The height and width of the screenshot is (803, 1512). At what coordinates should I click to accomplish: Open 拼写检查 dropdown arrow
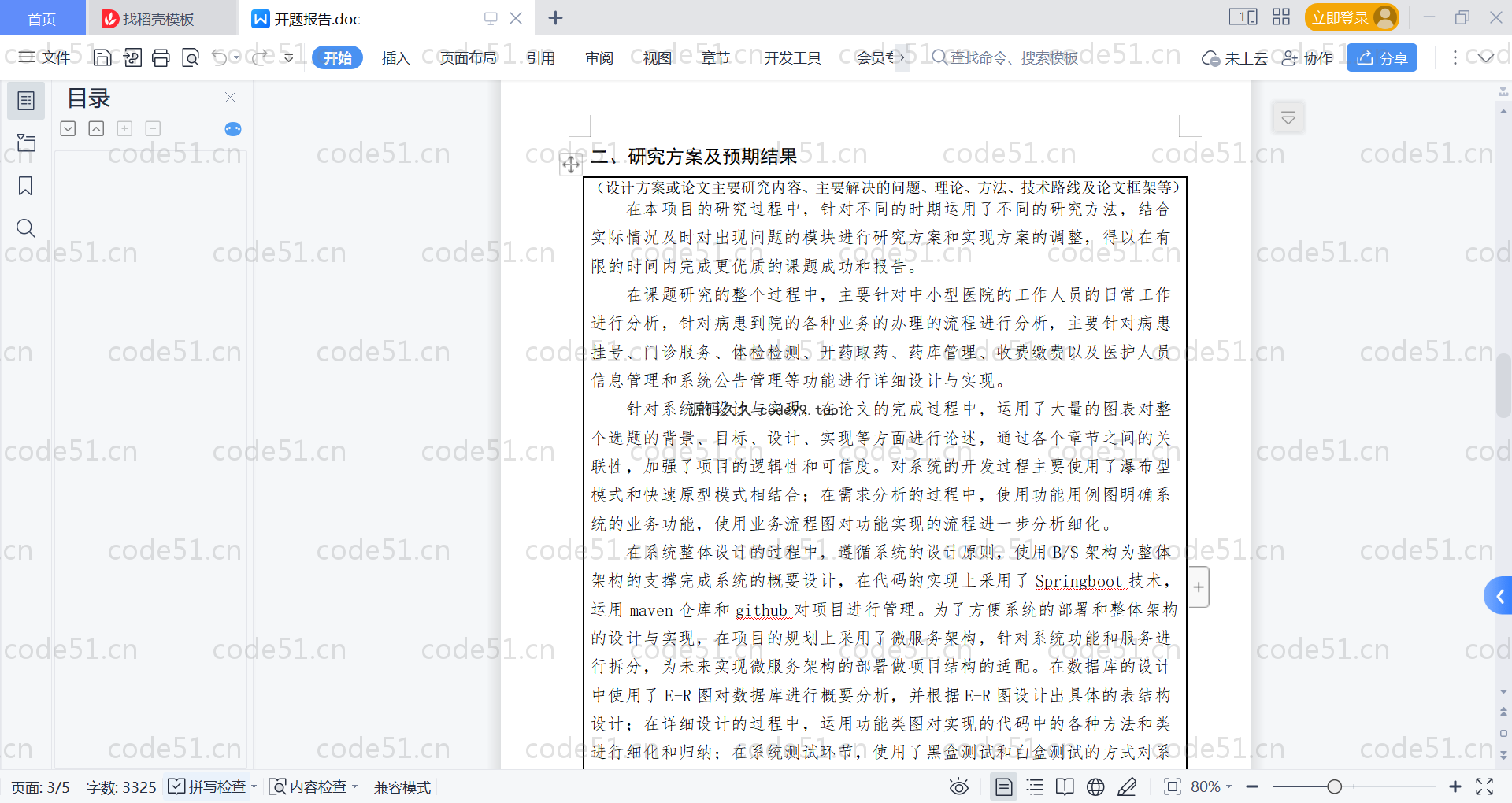[x=254, y=787]
